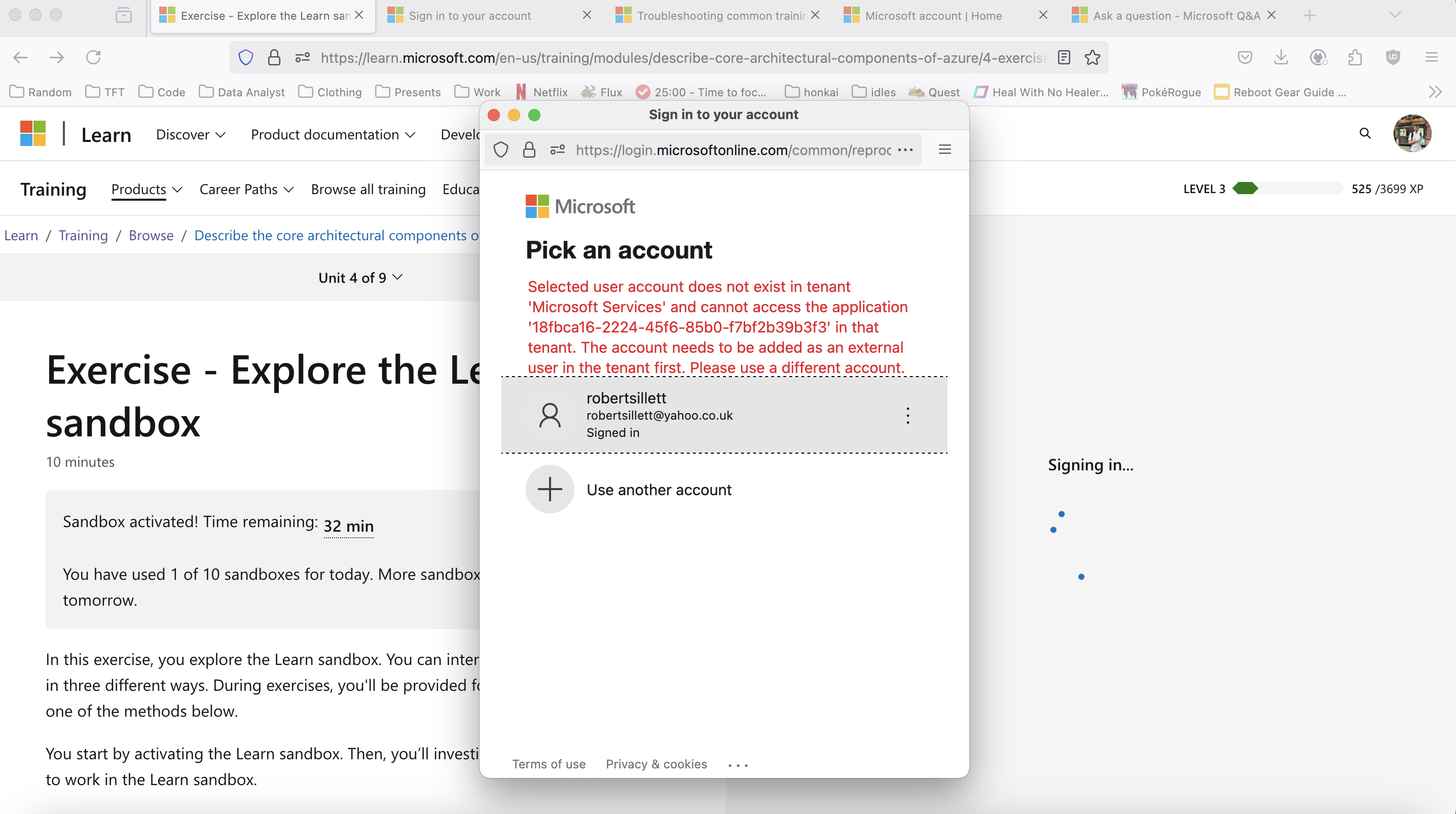Viewport: 1456px width, 814px height.
Task: Open Describe the core architectural components breadcrumb
Action: tap(336, 235)
